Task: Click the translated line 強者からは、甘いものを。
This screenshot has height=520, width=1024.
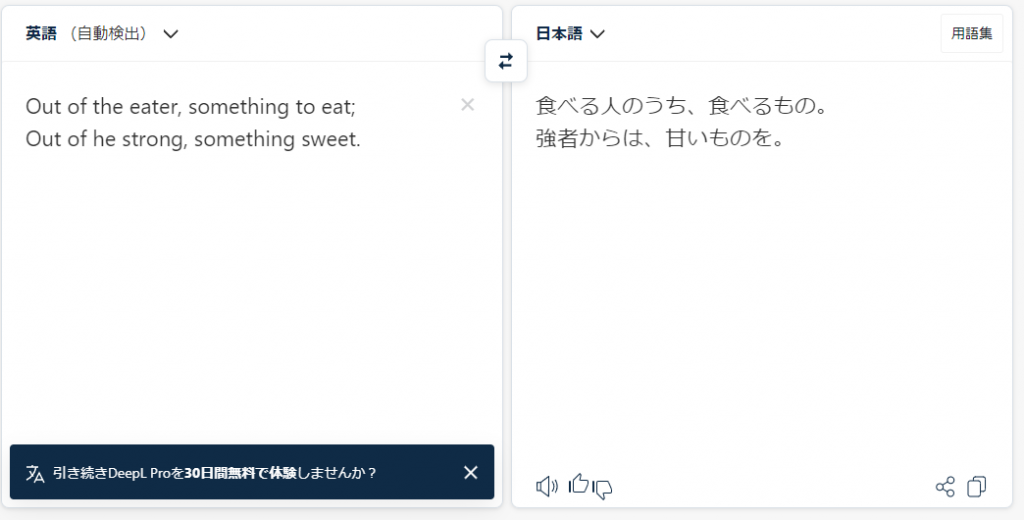Action: (658, 139)
